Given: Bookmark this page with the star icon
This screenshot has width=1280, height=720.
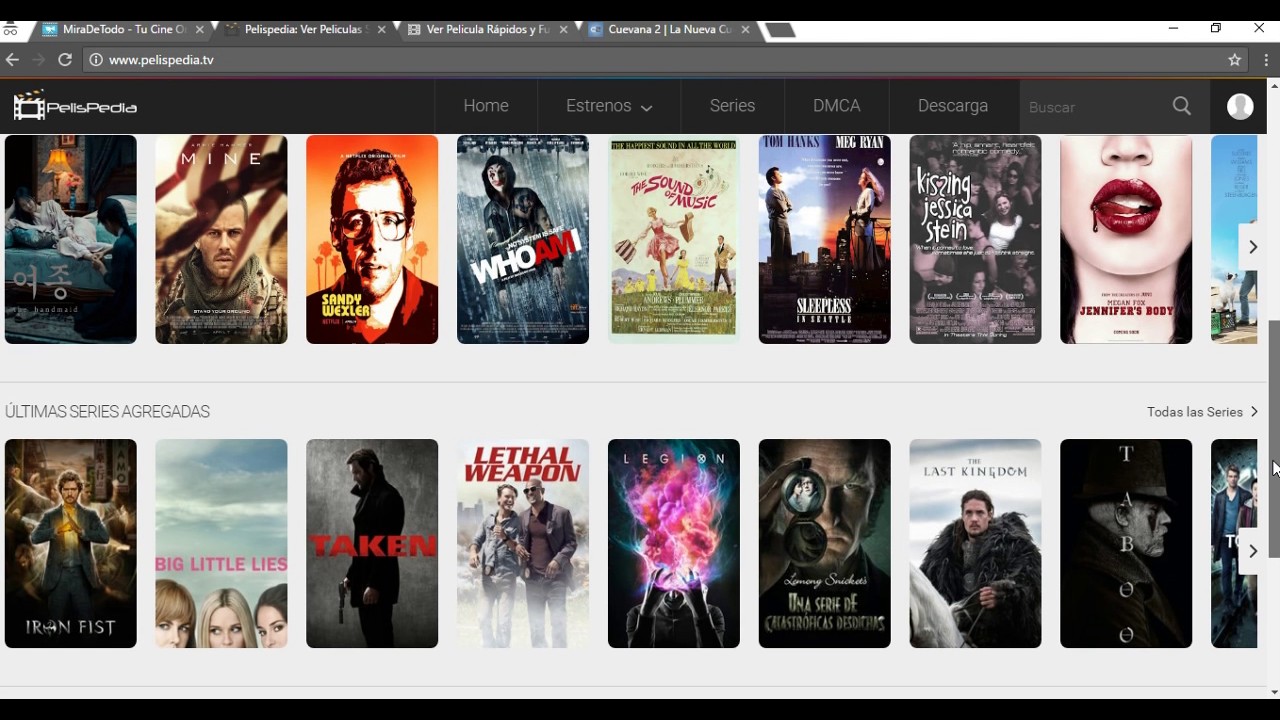Looking at the screenshot, I should pyautogui.click(x=1235, y=60).
